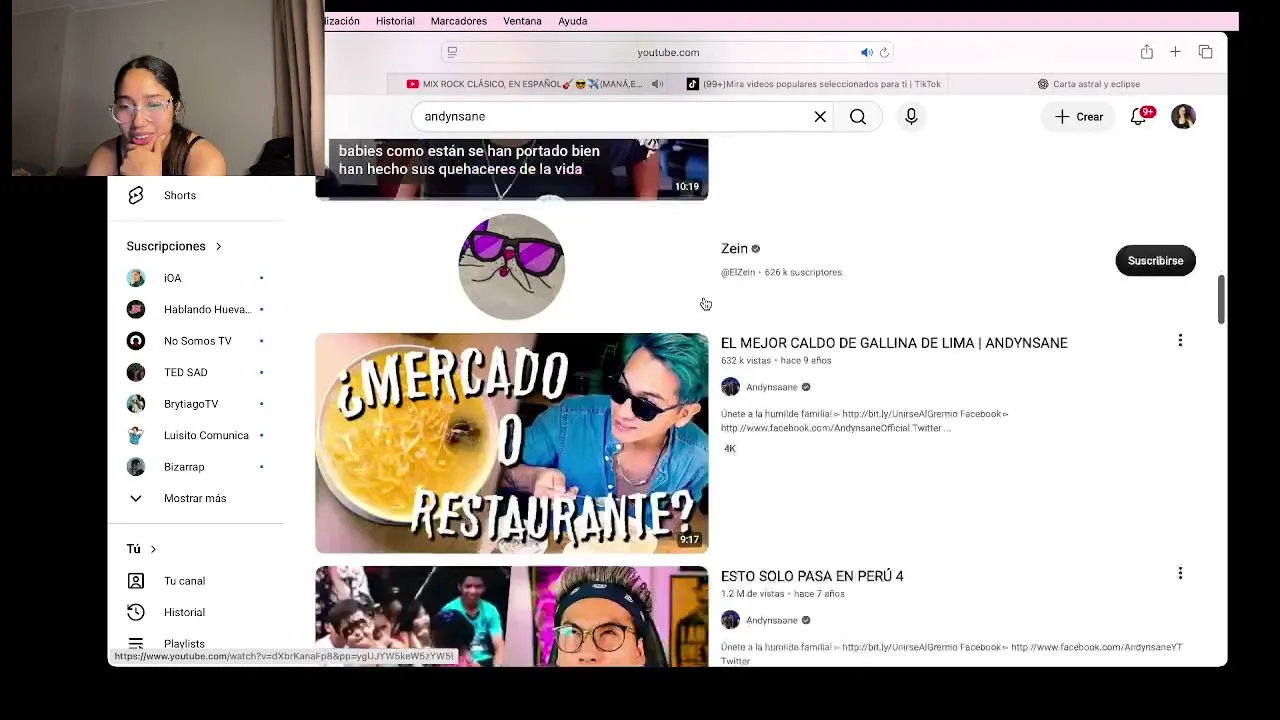Switch to Carta astral y eclipse tab
The width and height of the screenshot is (1280, 720).
[x=1088, y=84]
